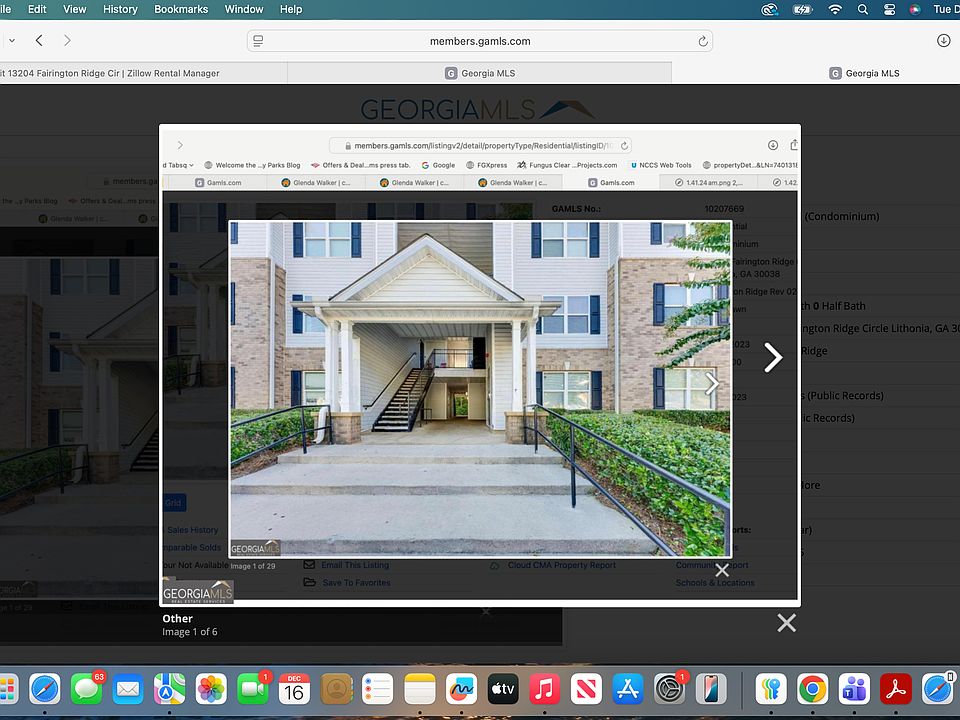960x720 pixels.
Task: Click the 'Other' image caption
Action: [x=178, y=618]
